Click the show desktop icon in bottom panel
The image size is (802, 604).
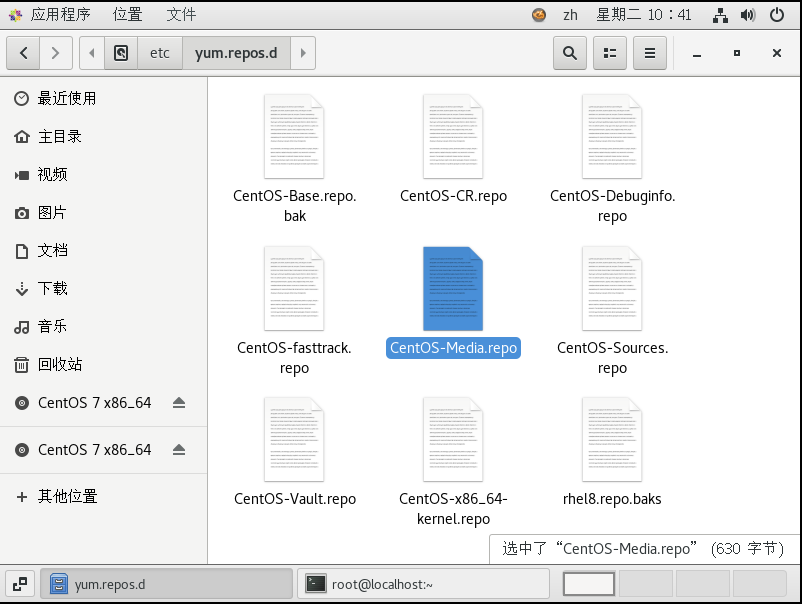coord(20,584)
